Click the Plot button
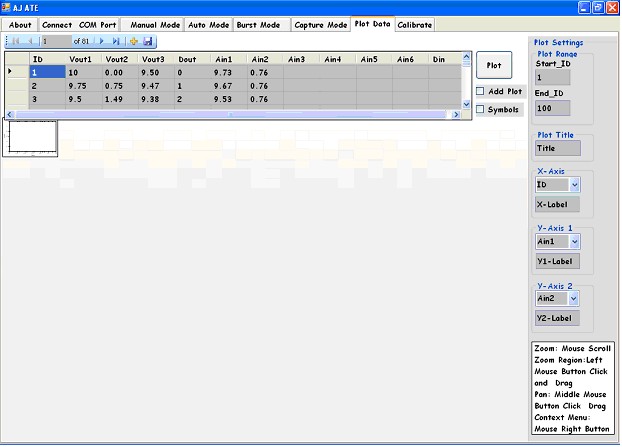The width and height of the screenshot is (622, 447). pyautogui.click(x=494, y=65)
